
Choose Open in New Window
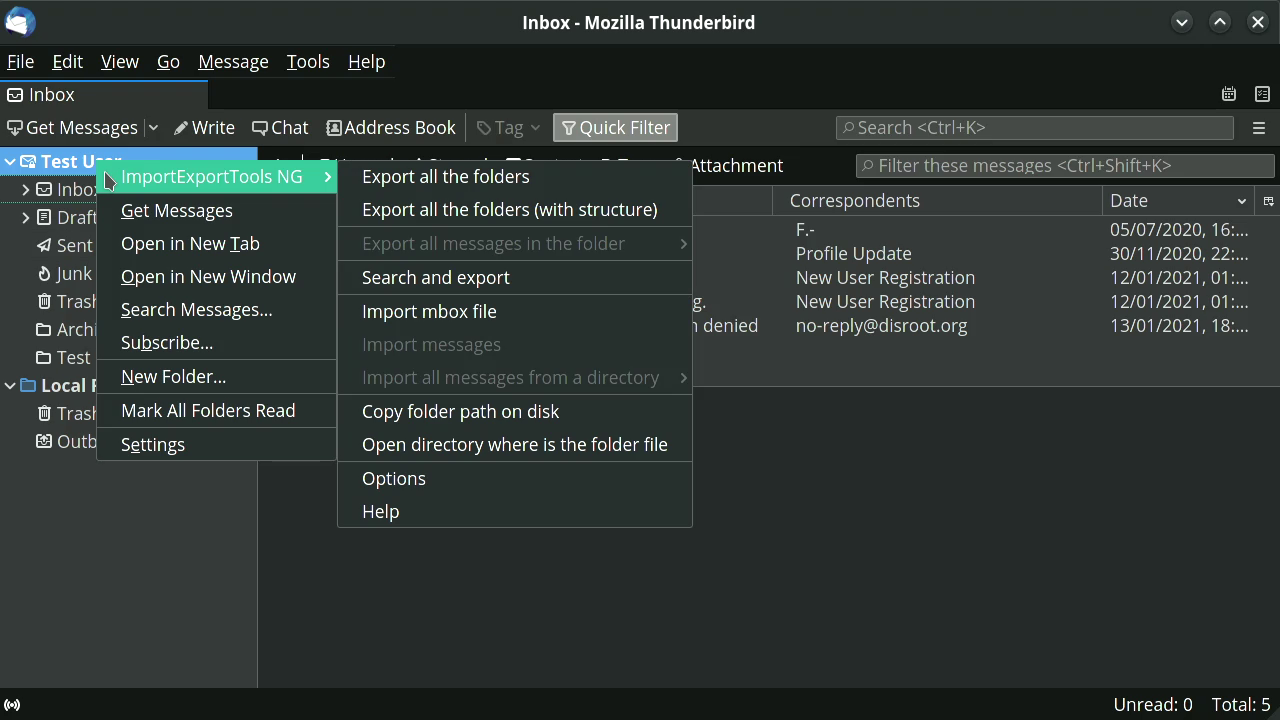click(217, 277)
